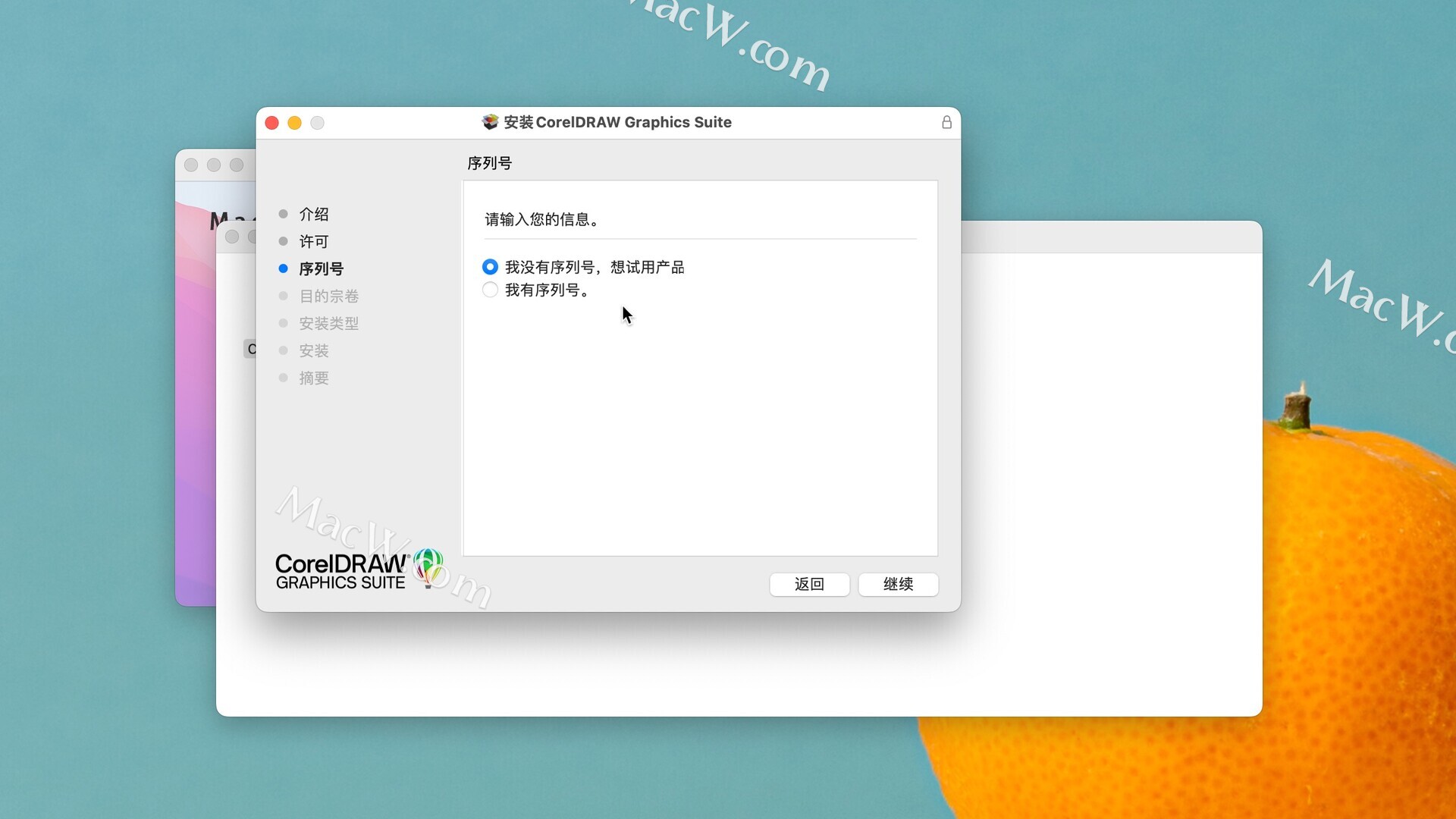Close the installer window with the red button
This screenshot has height=819, width=1456.
click(x=271, y=123)
